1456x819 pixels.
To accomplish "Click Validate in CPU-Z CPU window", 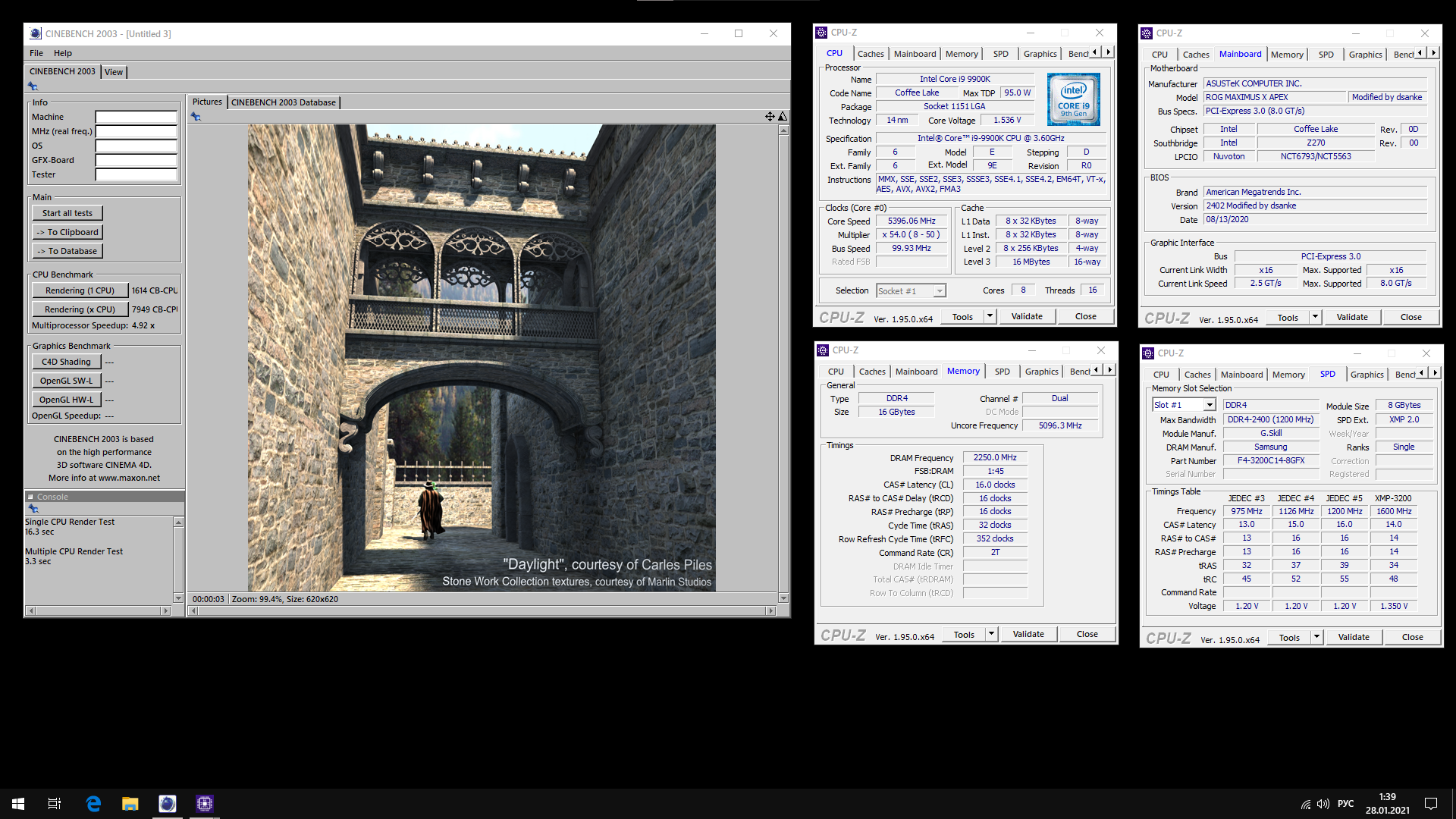I will [1027, 316].
